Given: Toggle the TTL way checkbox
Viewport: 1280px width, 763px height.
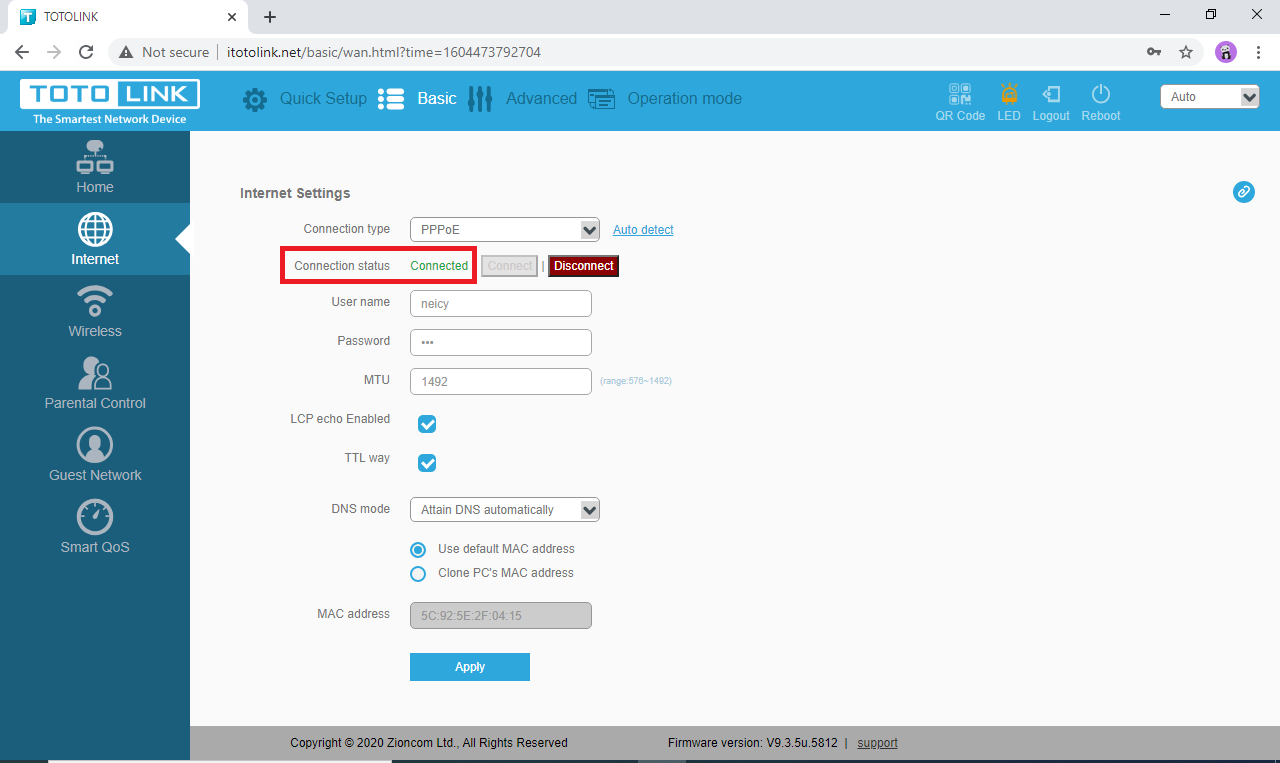Looking at the screenshot, I should pos(427,463).
